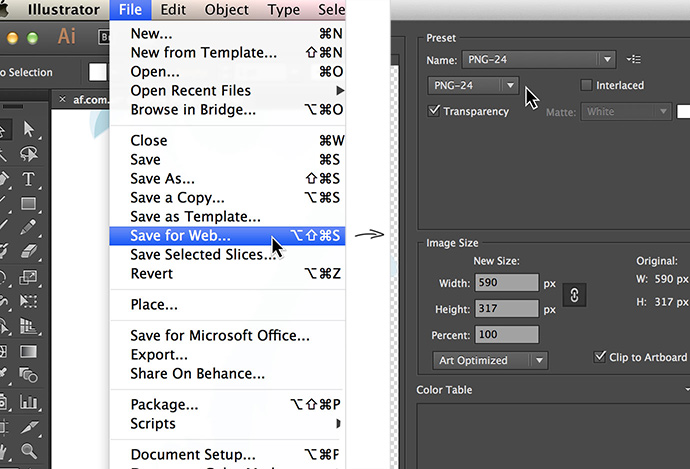Choose Share On Behance...

coord(227,374)
